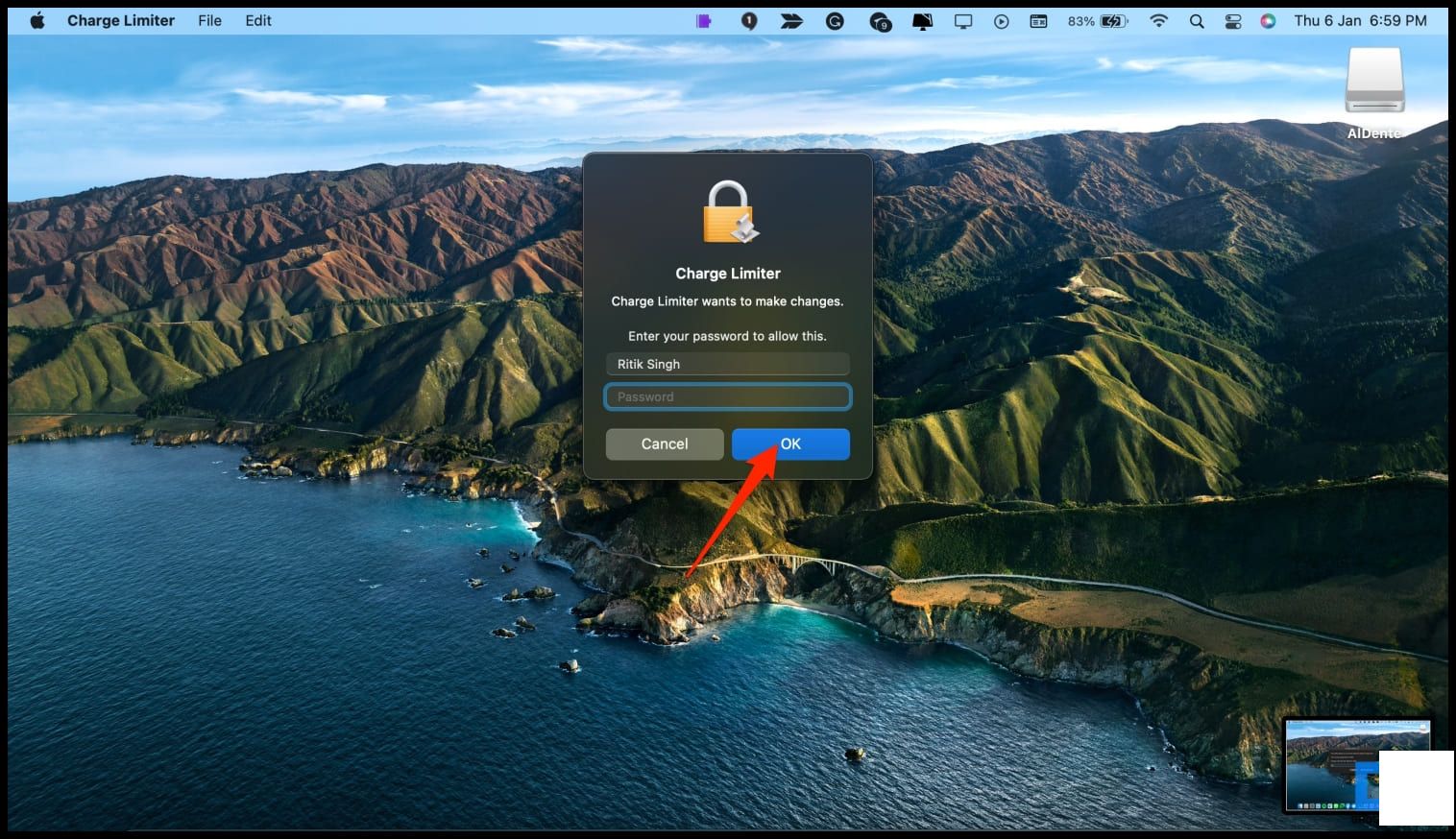Click the 'Charge Limiter wants to make changes.' text
This screenshot has width=1456, height=839.
tap(727, 301)
